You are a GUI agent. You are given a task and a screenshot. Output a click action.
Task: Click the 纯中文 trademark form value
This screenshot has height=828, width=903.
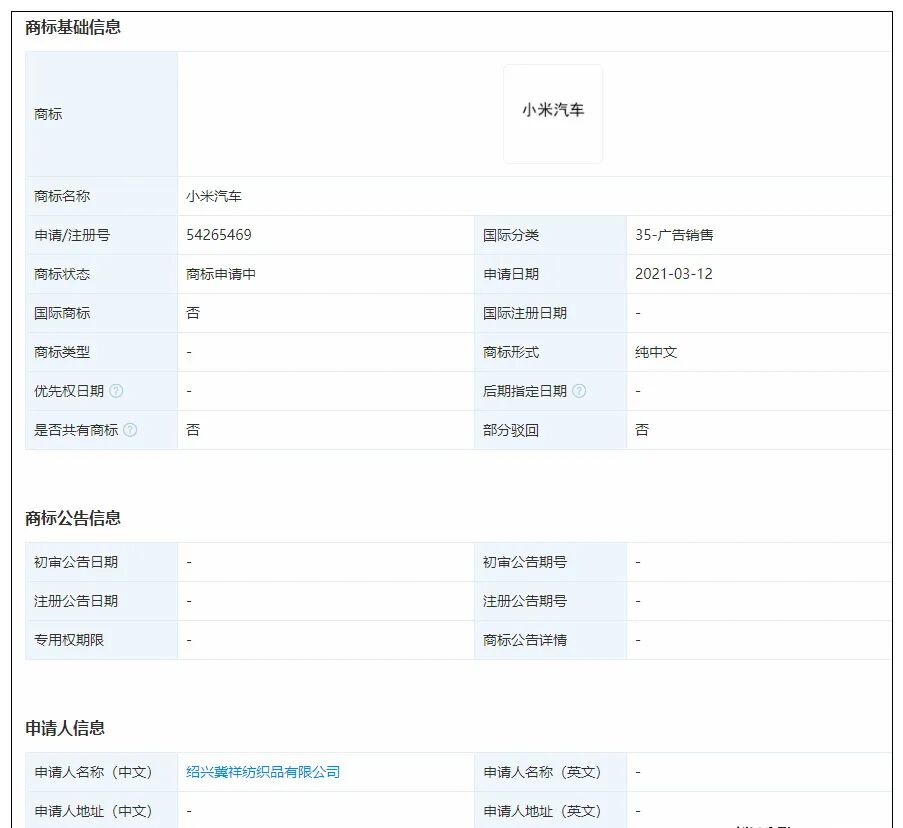click(x=656, y=352)
